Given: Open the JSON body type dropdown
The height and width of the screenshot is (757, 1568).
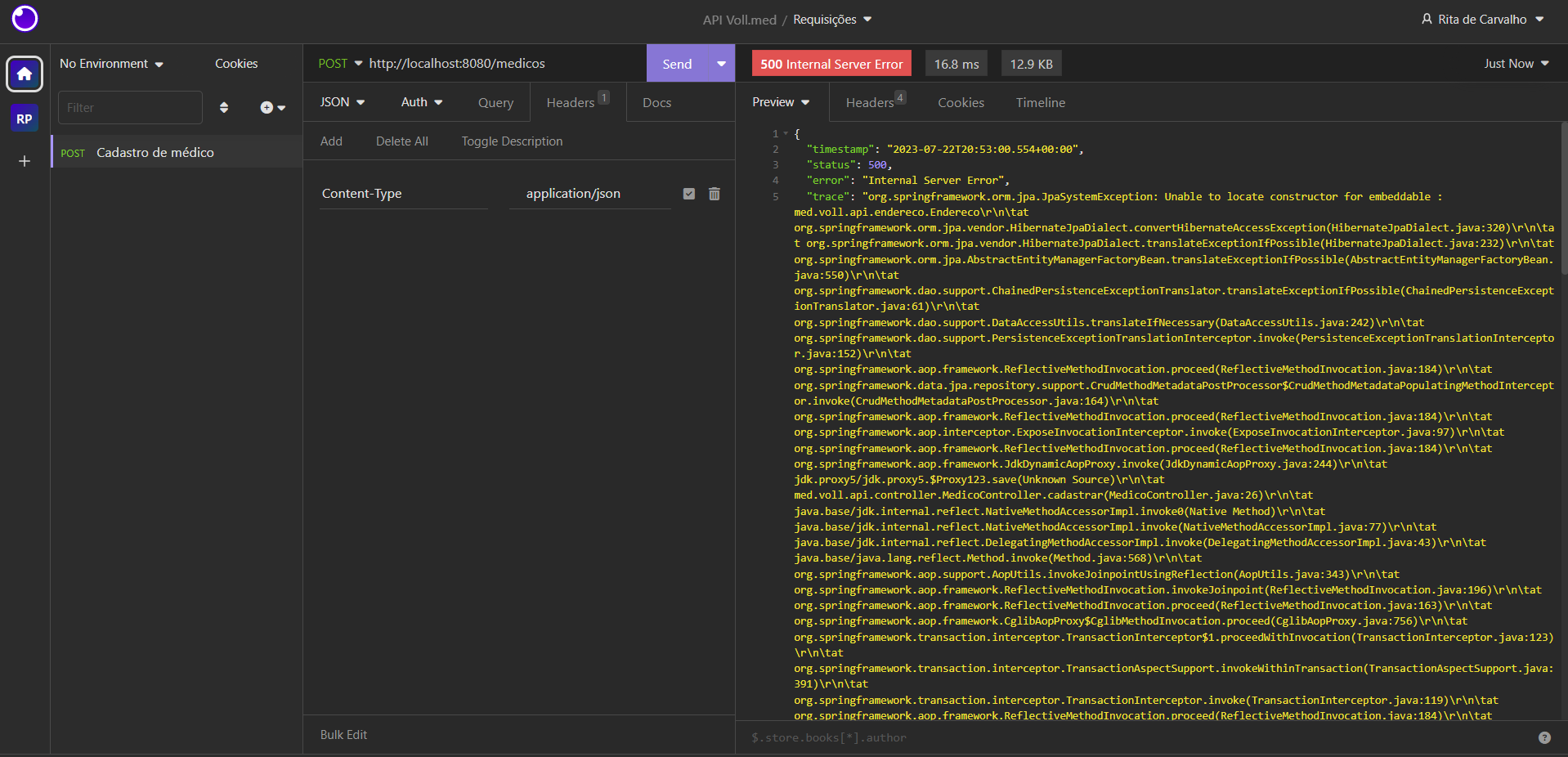Looking at the screenshot, I should (x=343, y=102).
